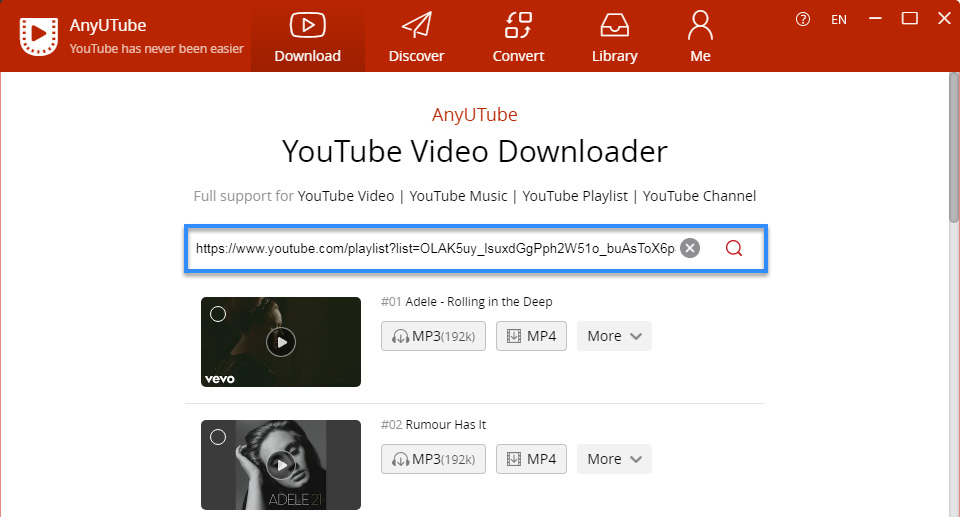The image size is (960, 517).
Task: Click the YouTube Channel support link
Action: [x=699, y=196]
